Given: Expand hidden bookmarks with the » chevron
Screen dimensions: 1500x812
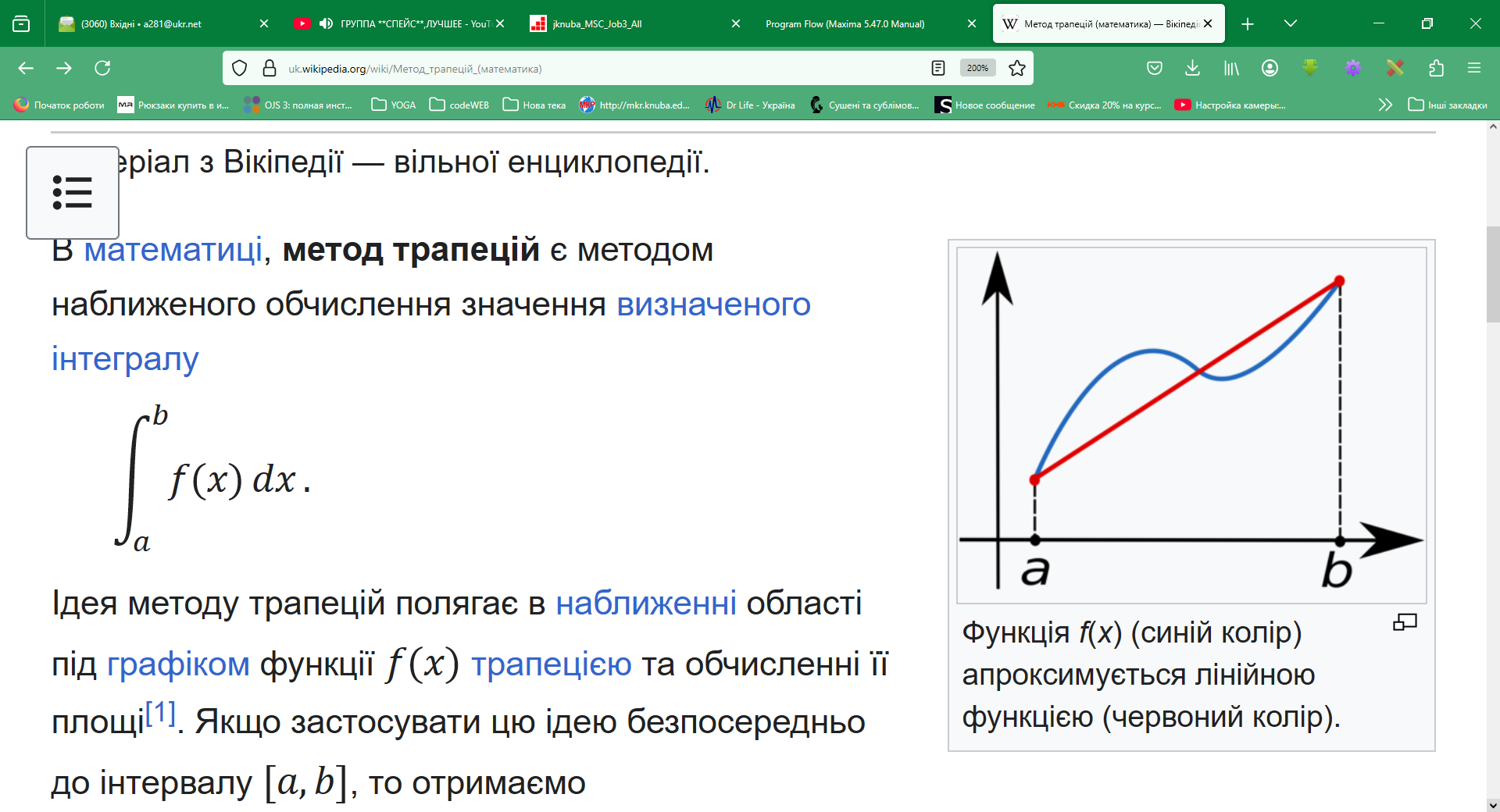Looking at the screenshot, I should pyautogui.click(x=1385, y=104).
